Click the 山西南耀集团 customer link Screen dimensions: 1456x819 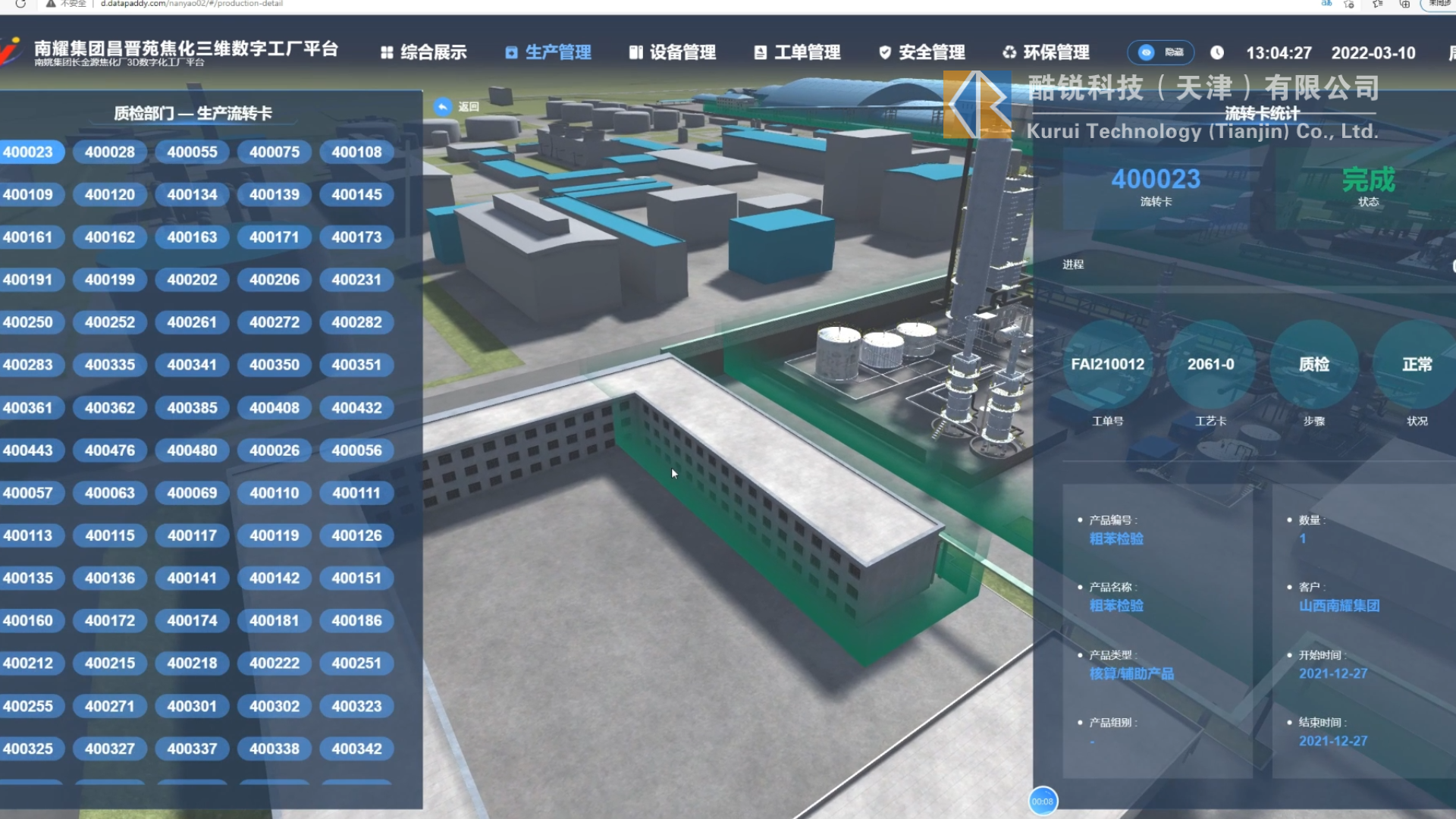[x=1338, y=606]
